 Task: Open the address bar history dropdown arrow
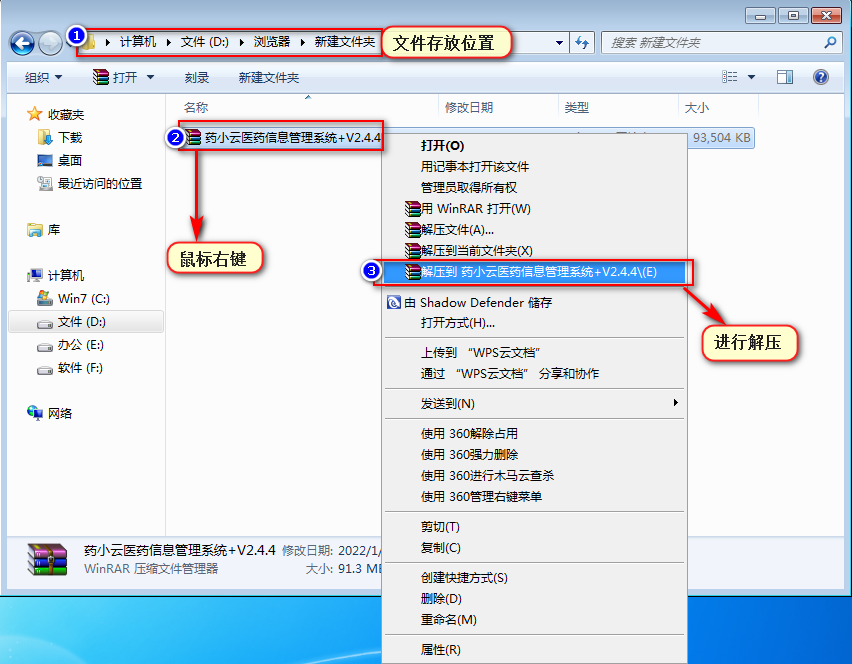point(559,42)
